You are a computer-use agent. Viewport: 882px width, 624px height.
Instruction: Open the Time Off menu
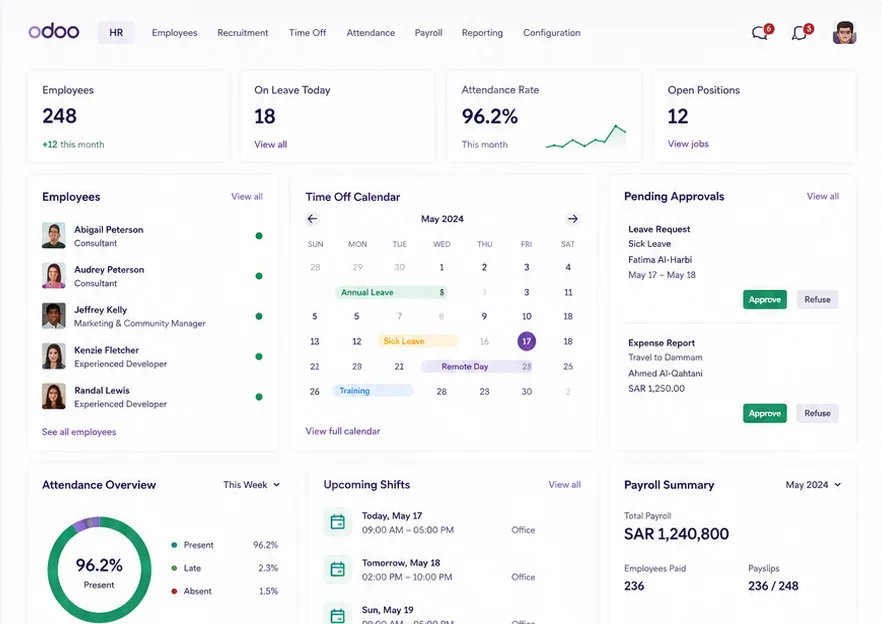[x=307, y=33]
